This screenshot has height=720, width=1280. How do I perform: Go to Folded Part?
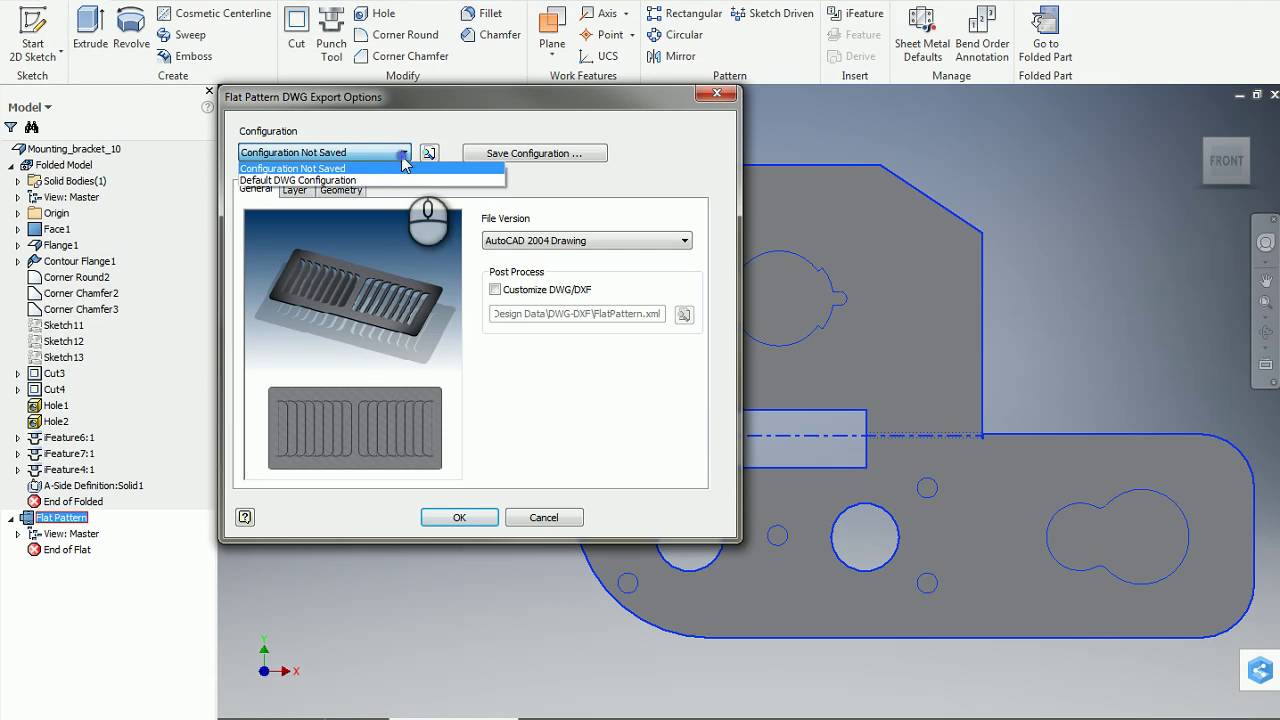click(x=1045, y=35)
